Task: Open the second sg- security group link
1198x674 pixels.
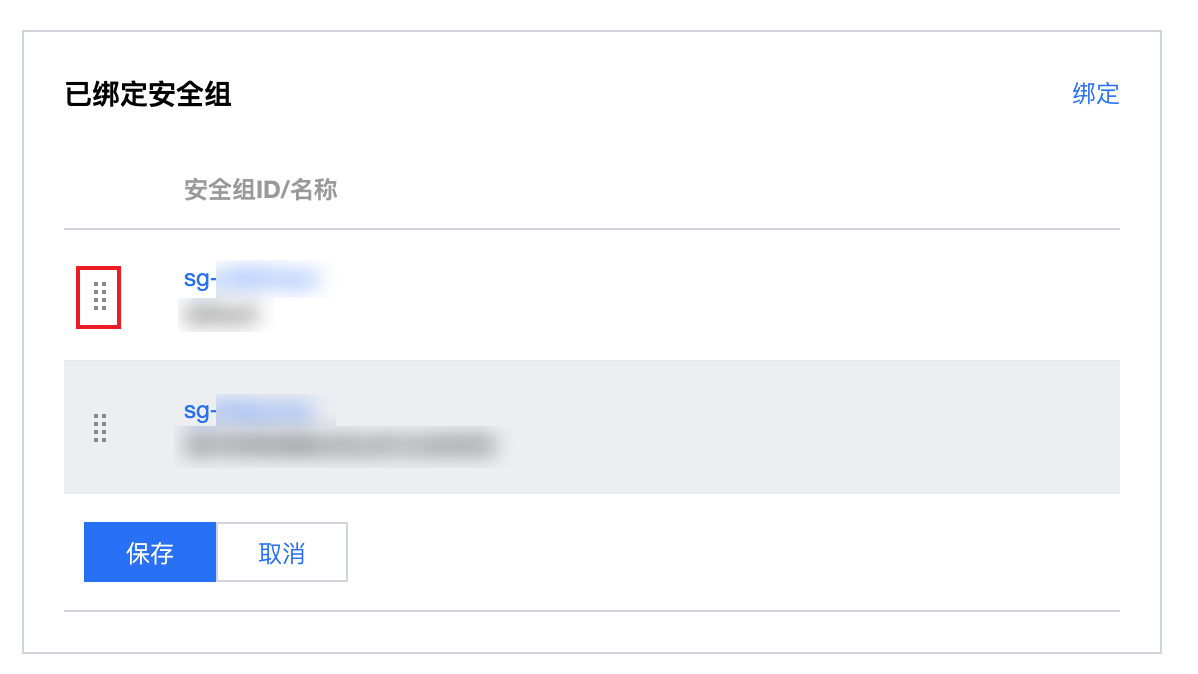Action: [252, 411]
